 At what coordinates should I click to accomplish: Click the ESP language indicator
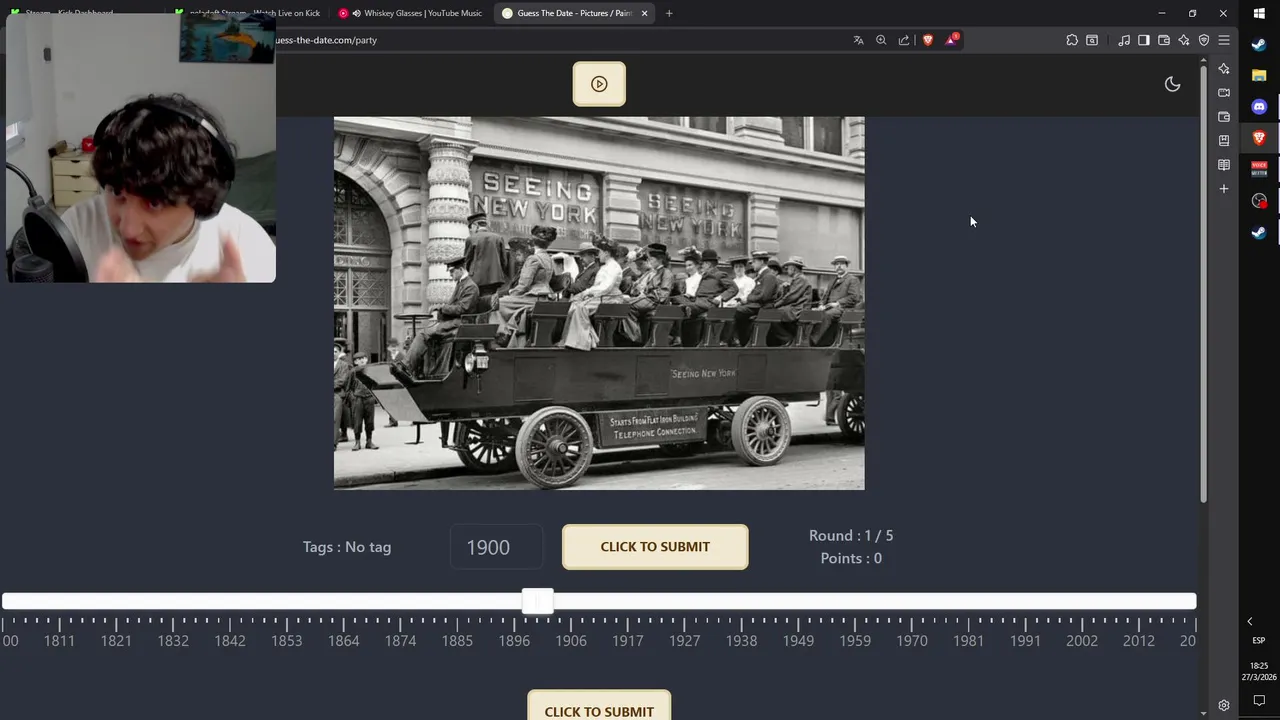1259,641
